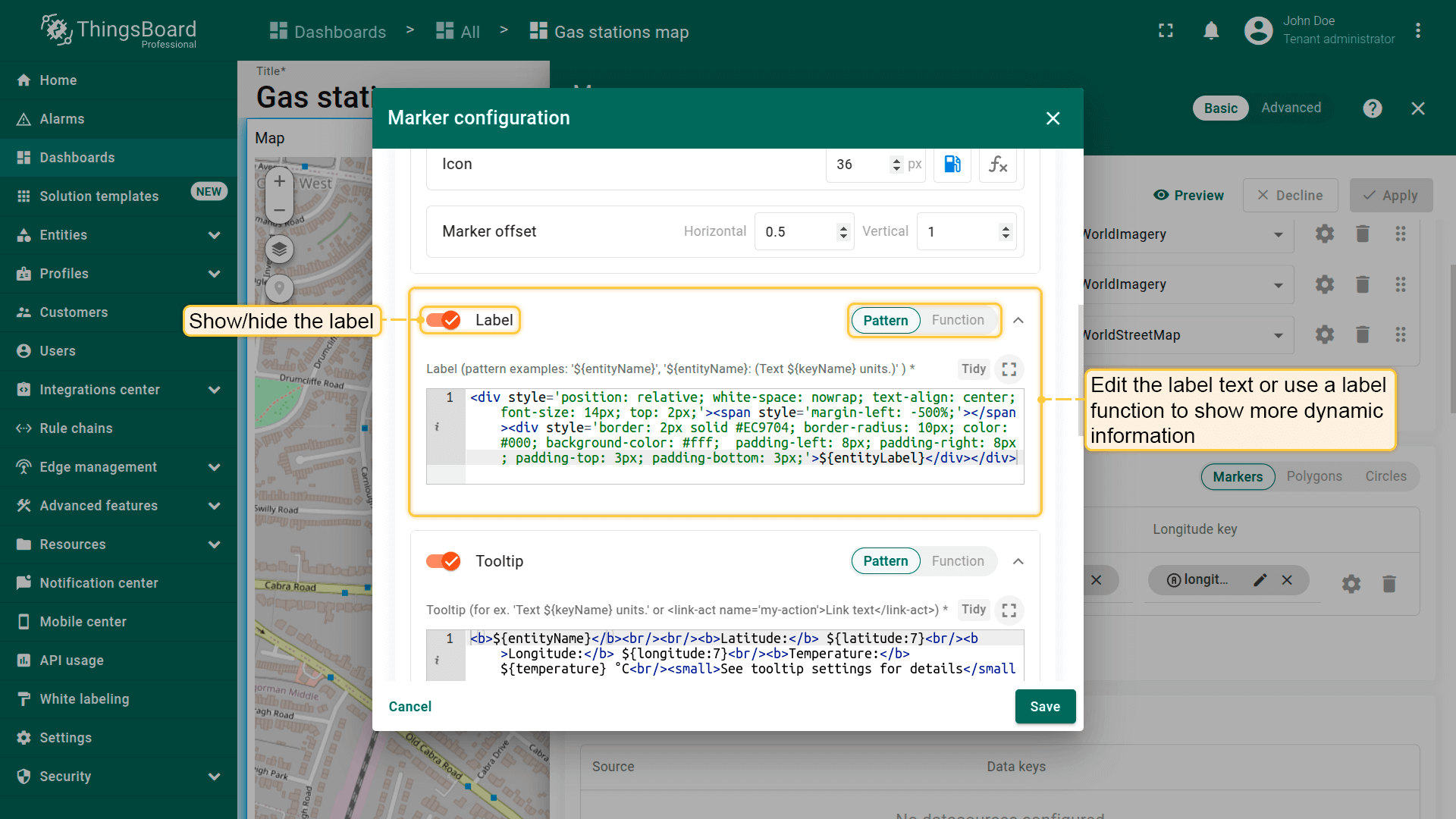Open widget help question icon

coord(1372,108)
